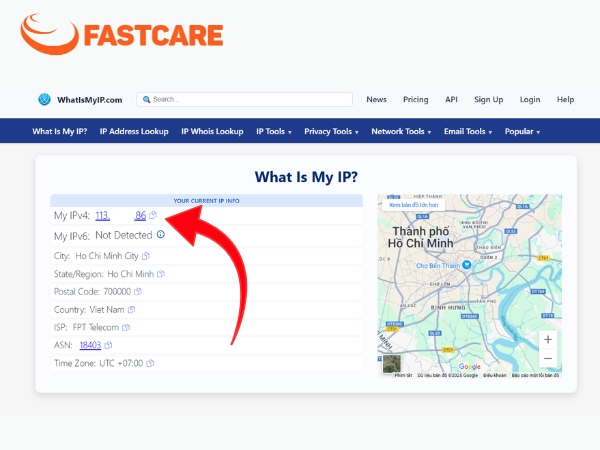Open IP Whois Lookup menu item
The height and width of the screenshot is (450, 600).
(212, 131)
